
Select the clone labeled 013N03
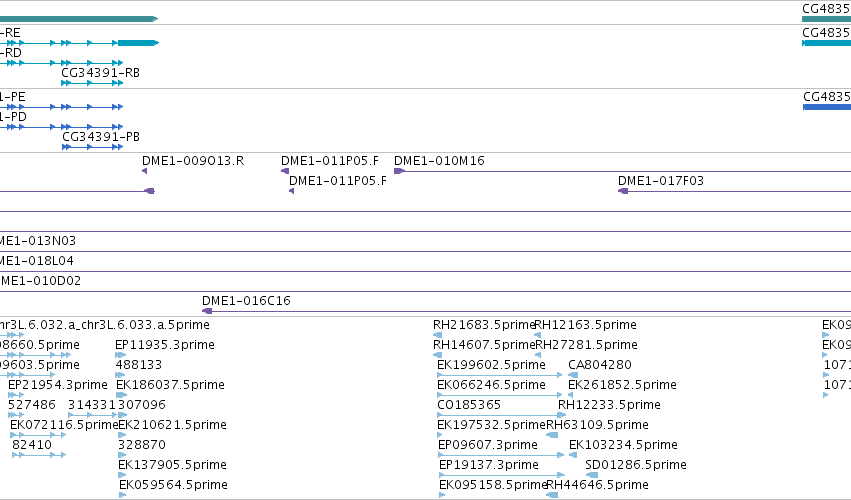[x=37, y=240]
